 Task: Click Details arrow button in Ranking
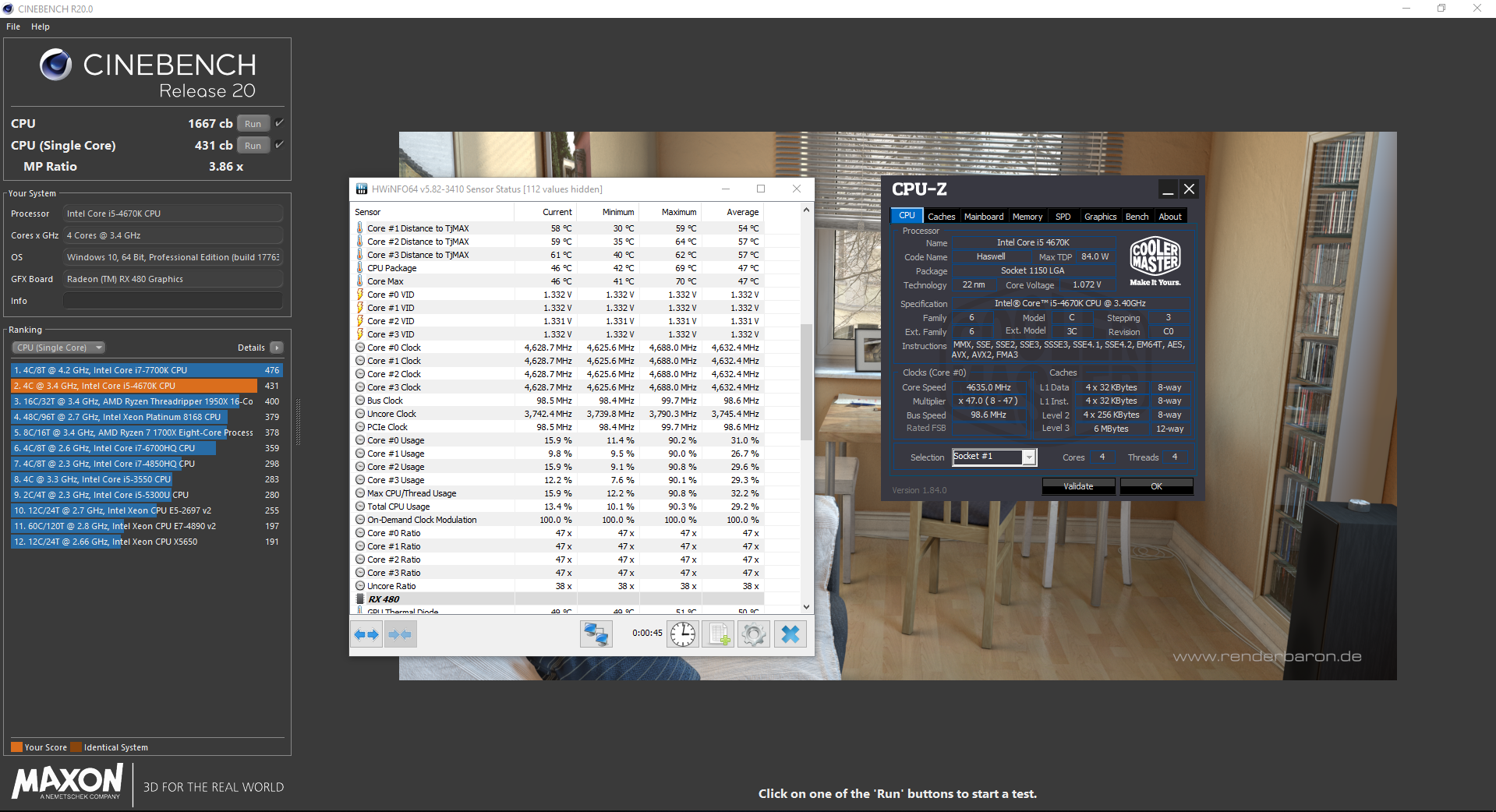(x=277, y=348)
